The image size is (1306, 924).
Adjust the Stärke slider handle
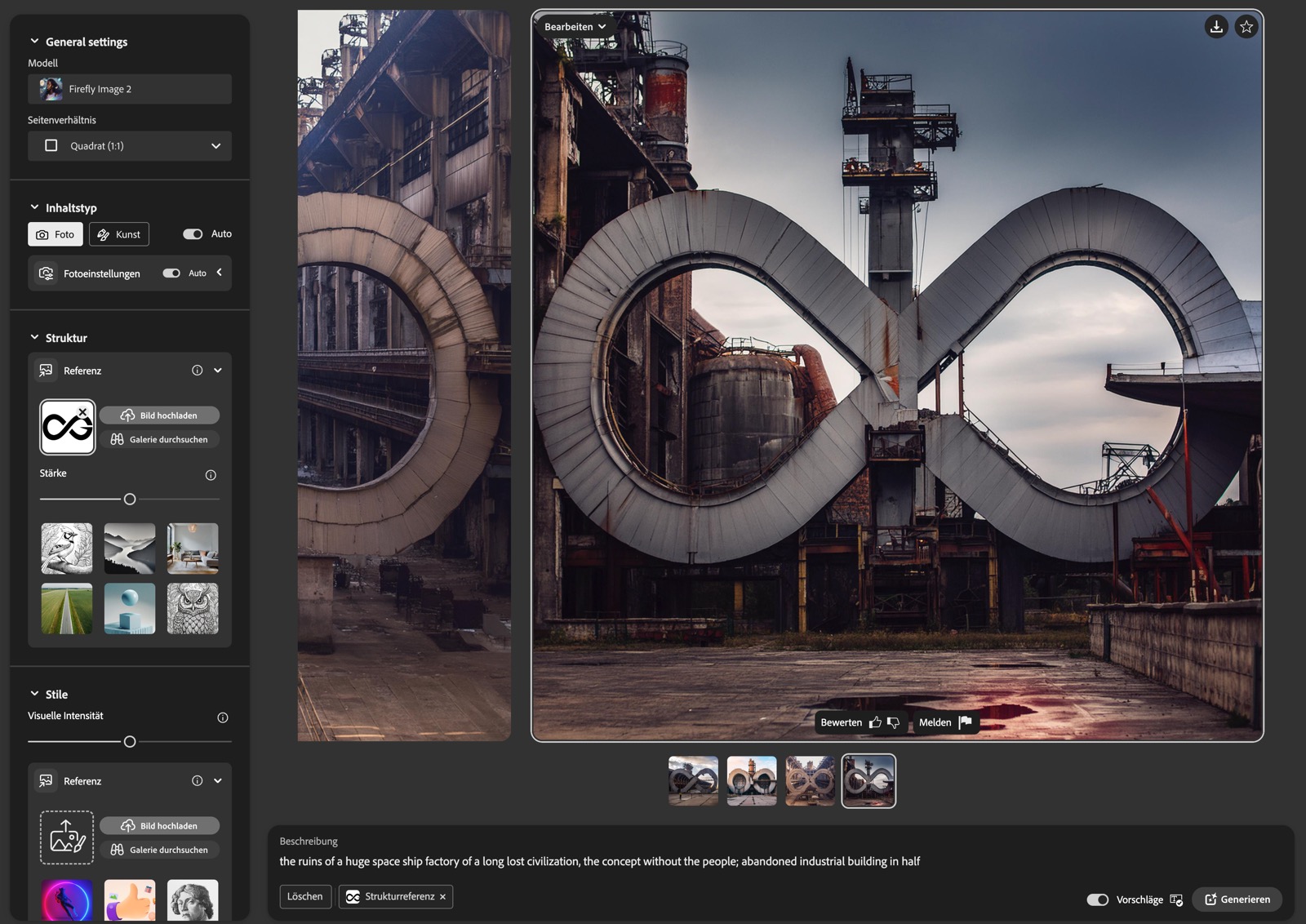(130, 499)
